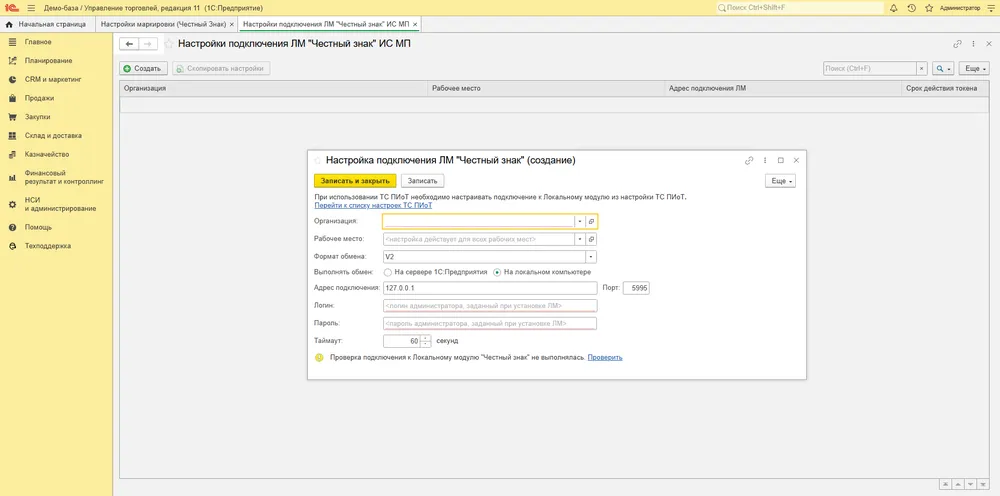Click Скопировать настройки button
The height and width of the screenshot is (496, 1000).
(x=221, y=68)
